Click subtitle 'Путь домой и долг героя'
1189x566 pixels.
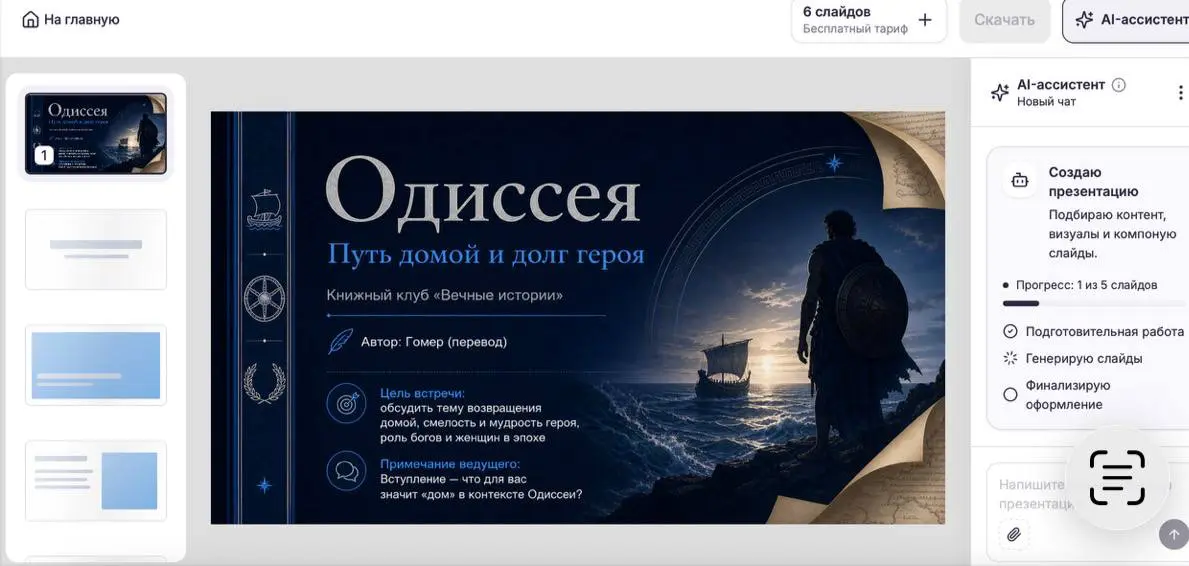point(485,254)
